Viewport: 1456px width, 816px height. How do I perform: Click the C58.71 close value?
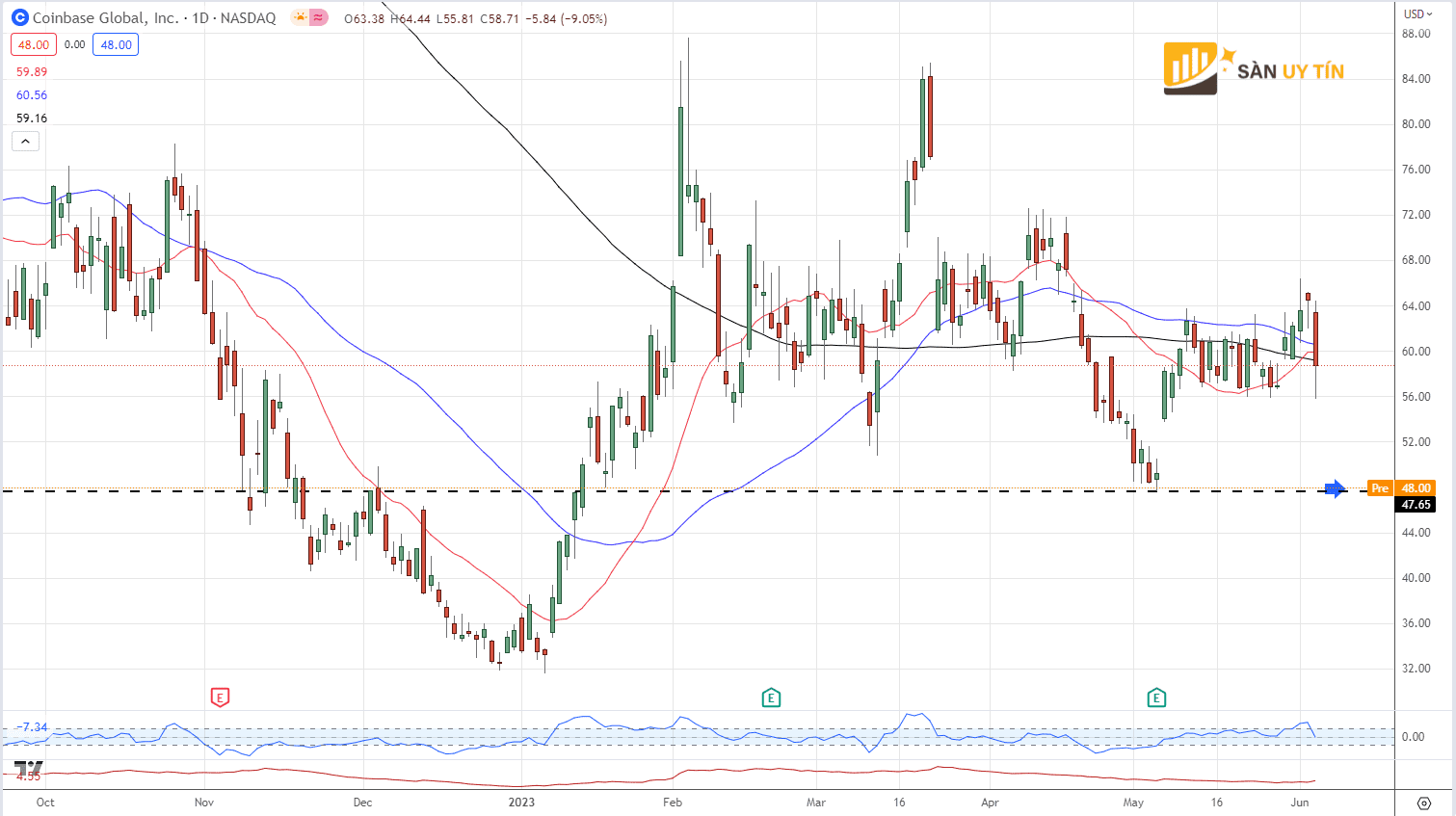497,18
